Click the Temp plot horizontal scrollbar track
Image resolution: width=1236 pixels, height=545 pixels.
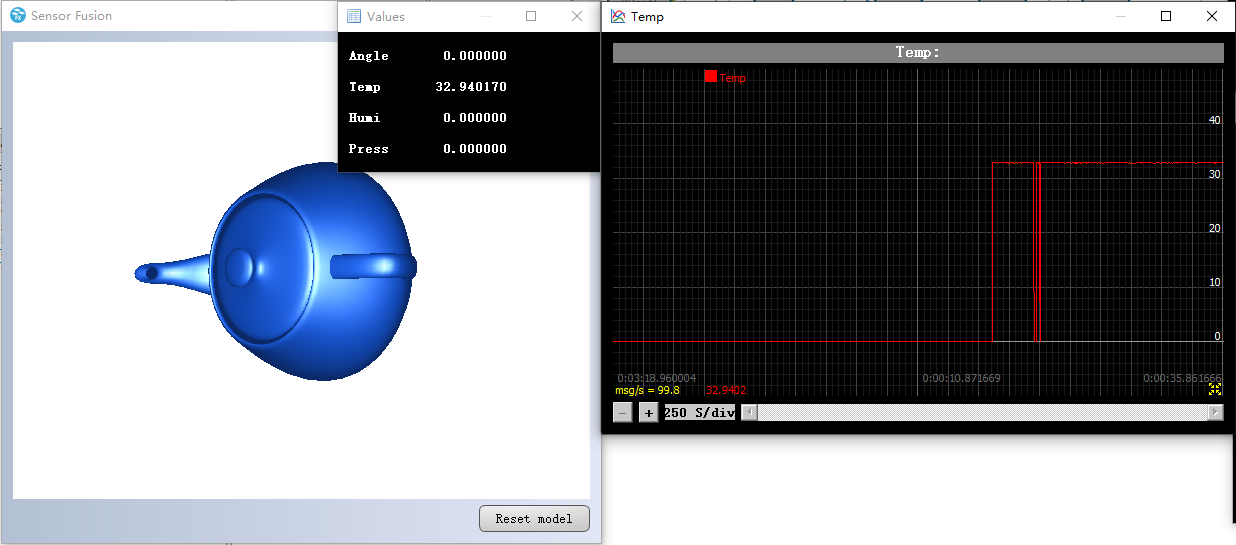click(x=983, y=412)
